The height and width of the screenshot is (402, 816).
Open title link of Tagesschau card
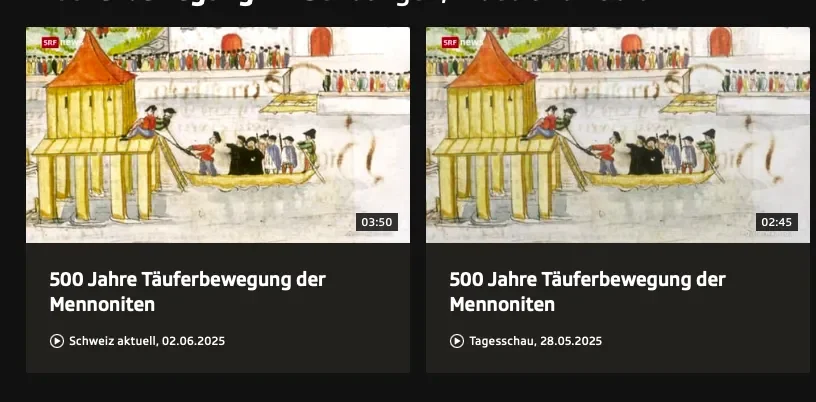pos(588,292)
